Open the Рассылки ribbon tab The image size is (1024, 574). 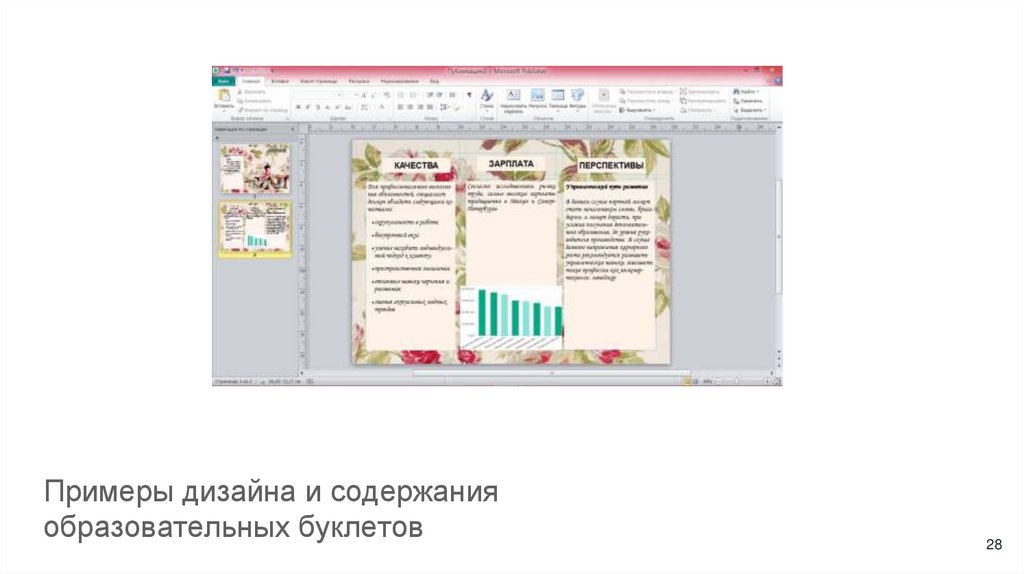[x=359, y=82]
